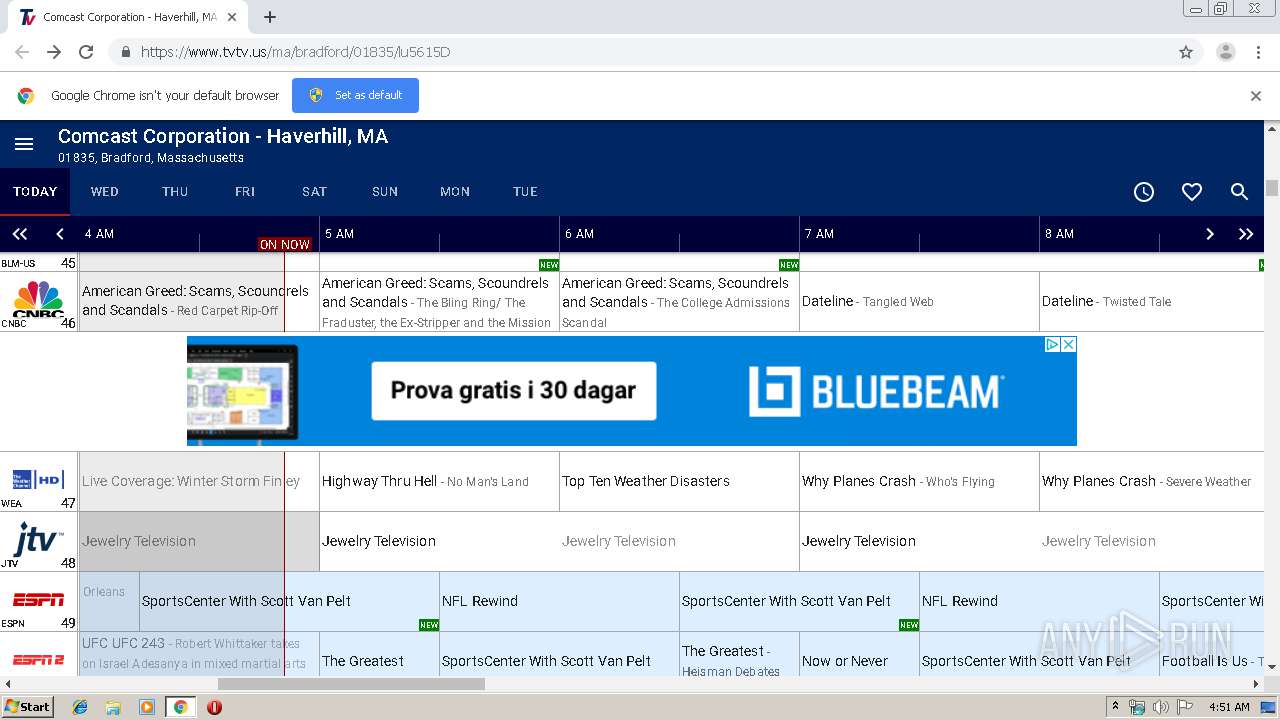Open Chrome in the taskbar
The image size is (1280, 720).
(x=180, y=707)
